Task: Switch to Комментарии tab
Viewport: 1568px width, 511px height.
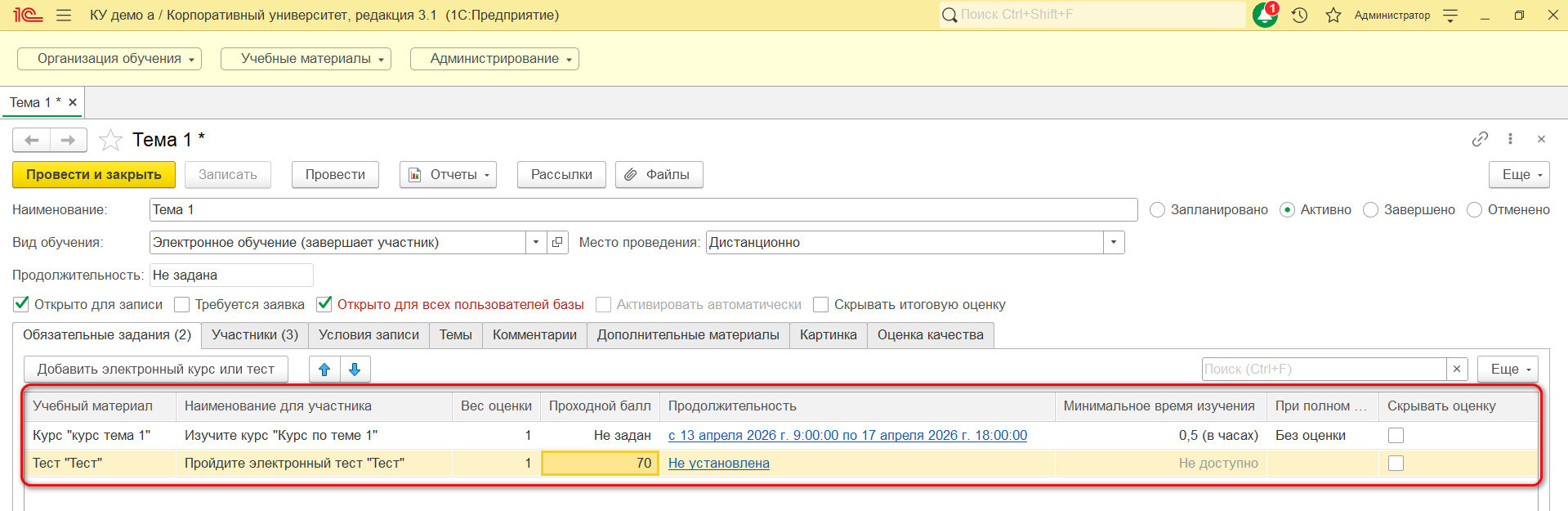Action: point(534,335)
